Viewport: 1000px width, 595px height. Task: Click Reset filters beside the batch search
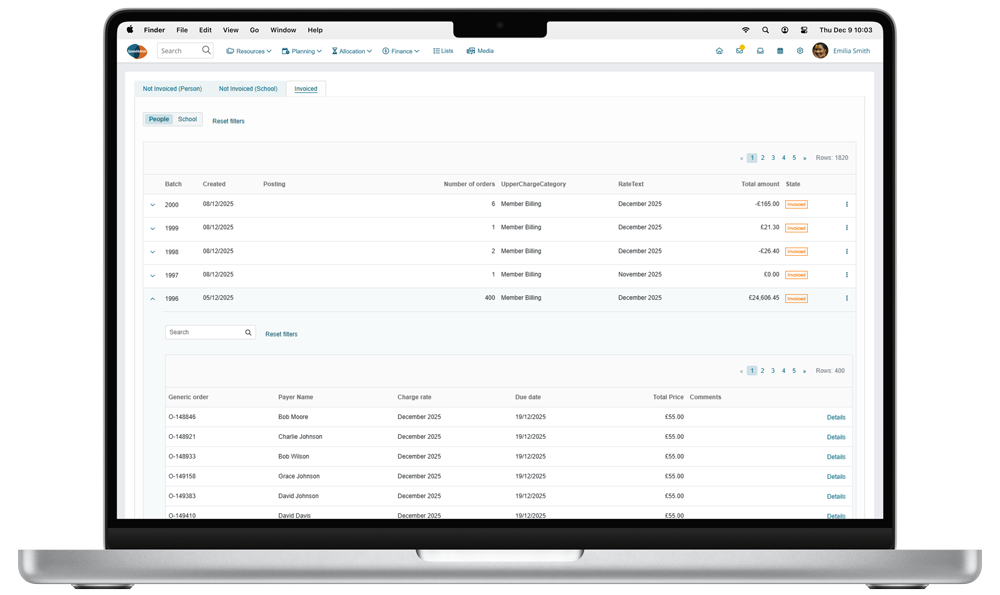(281, 334)
